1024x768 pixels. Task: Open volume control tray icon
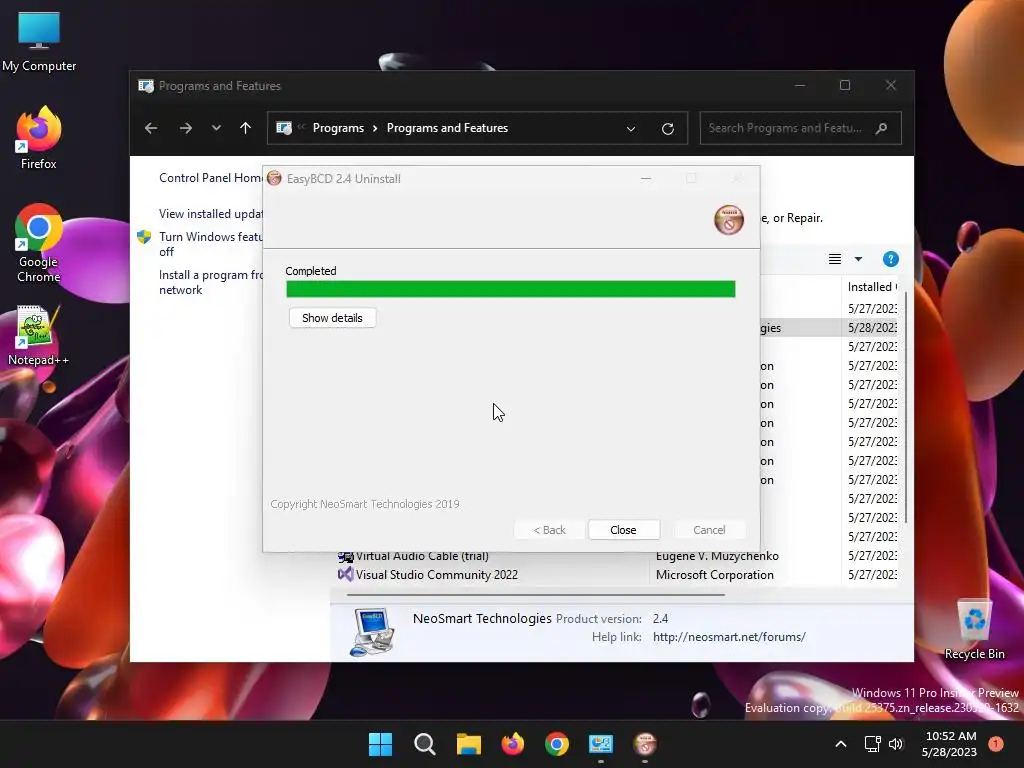click(x=896, y=744)
